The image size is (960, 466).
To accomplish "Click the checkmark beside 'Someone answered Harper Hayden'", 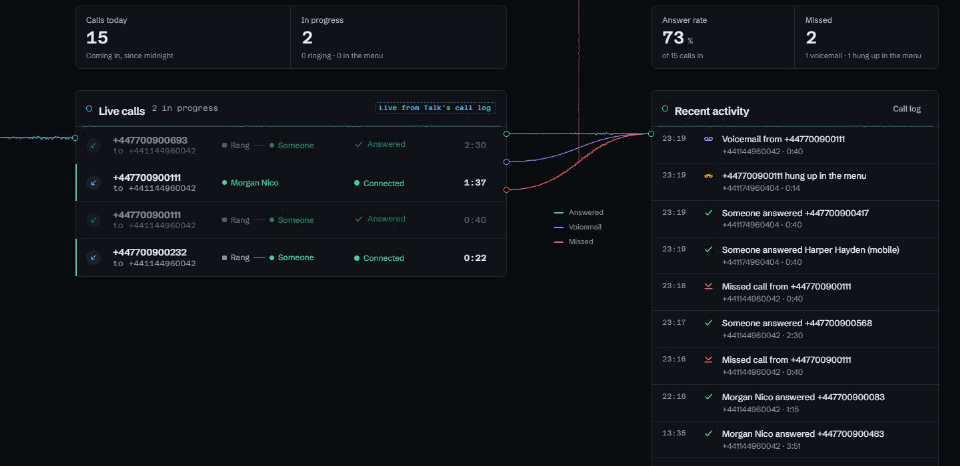I will [708, 250].
